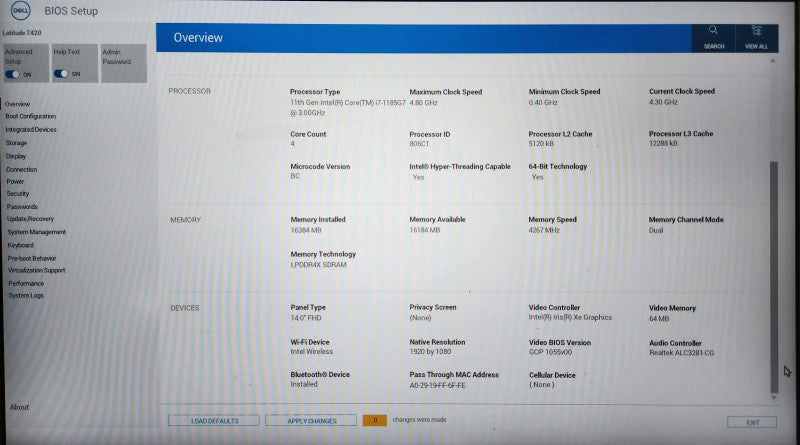
Task: Click processor type value i7-1185G7
Action: coord(347,108)
